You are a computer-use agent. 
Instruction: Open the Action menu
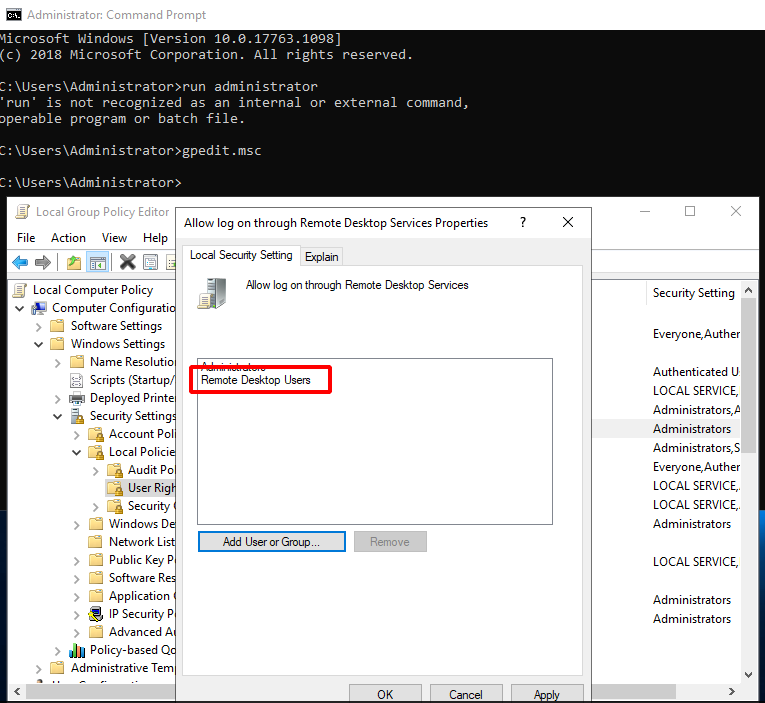point(68,238)
